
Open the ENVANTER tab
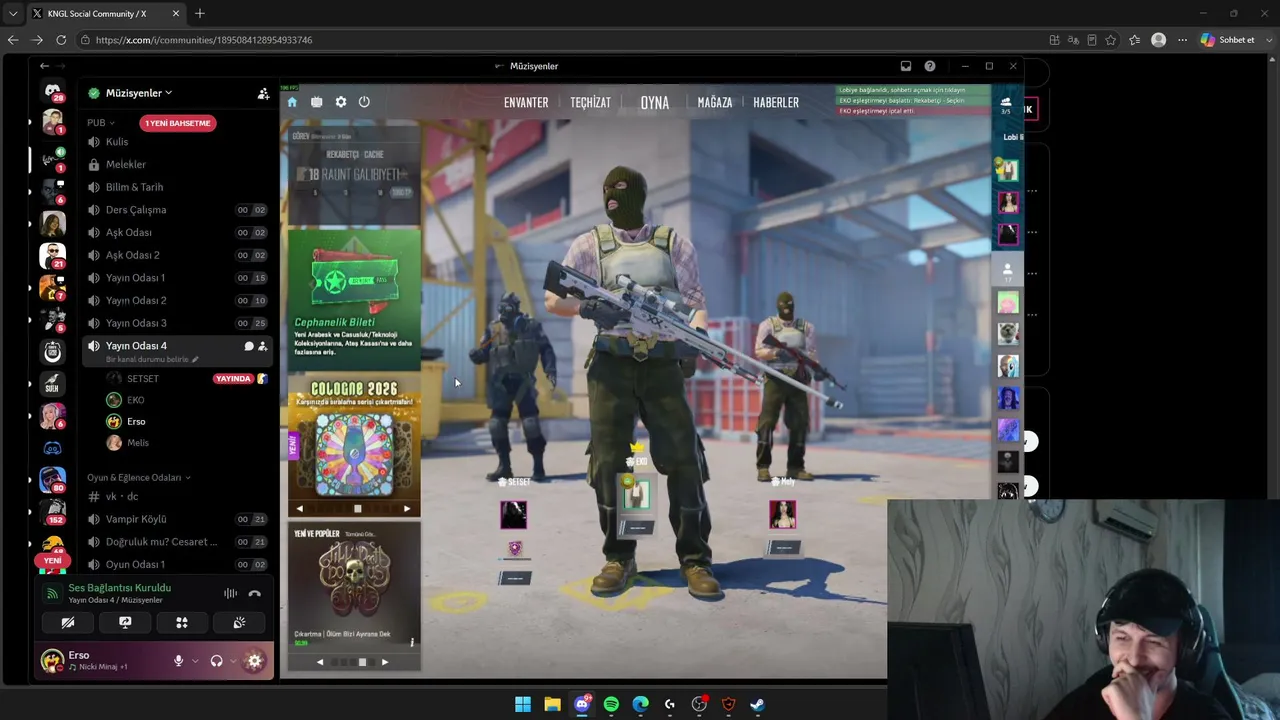point(526,103)
